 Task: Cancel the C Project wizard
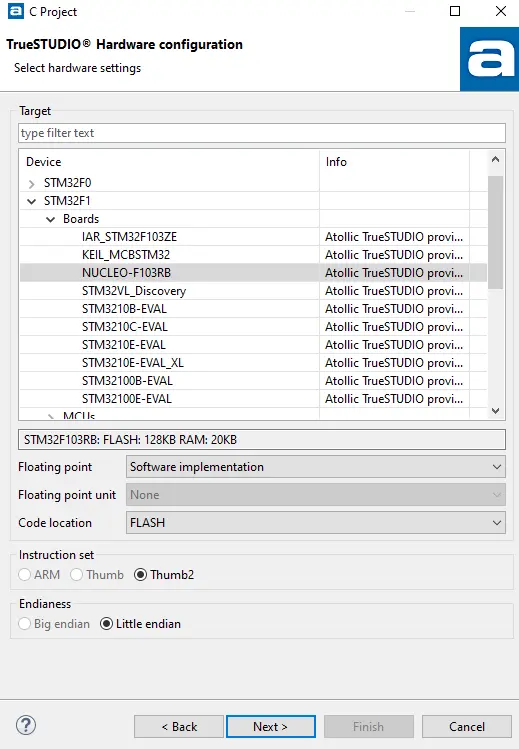pos(466,727)
